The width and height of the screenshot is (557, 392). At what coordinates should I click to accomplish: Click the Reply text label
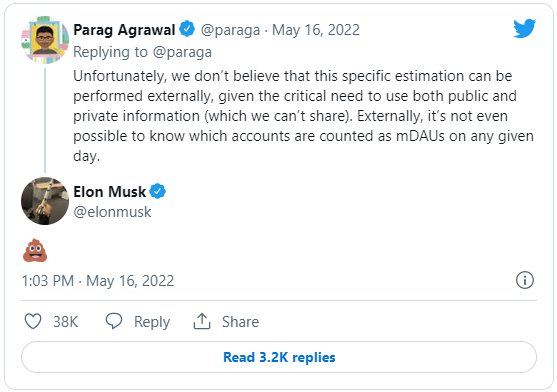(152, 322)
